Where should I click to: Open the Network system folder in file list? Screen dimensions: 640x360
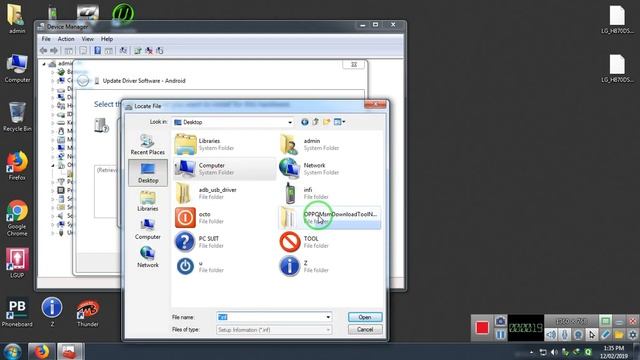click(330, 169)
